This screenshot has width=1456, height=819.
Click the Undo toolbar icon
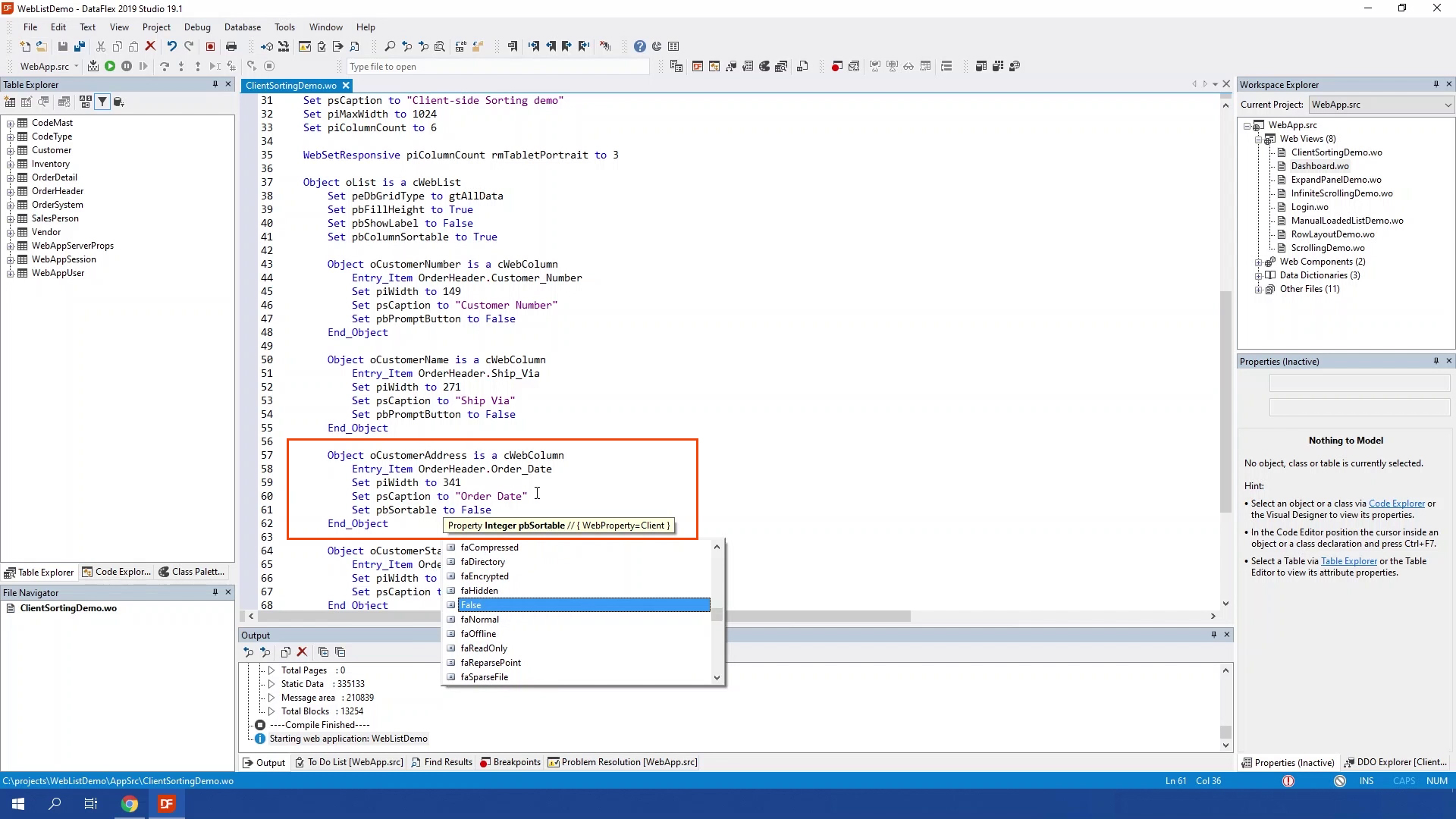click(x=172, y=46)
